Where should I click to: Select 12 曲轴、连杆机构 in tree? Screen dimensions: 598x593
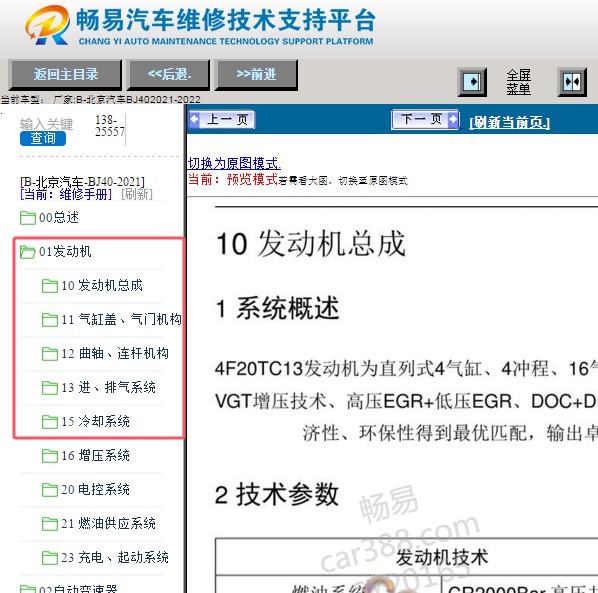[x=115, y=353]
